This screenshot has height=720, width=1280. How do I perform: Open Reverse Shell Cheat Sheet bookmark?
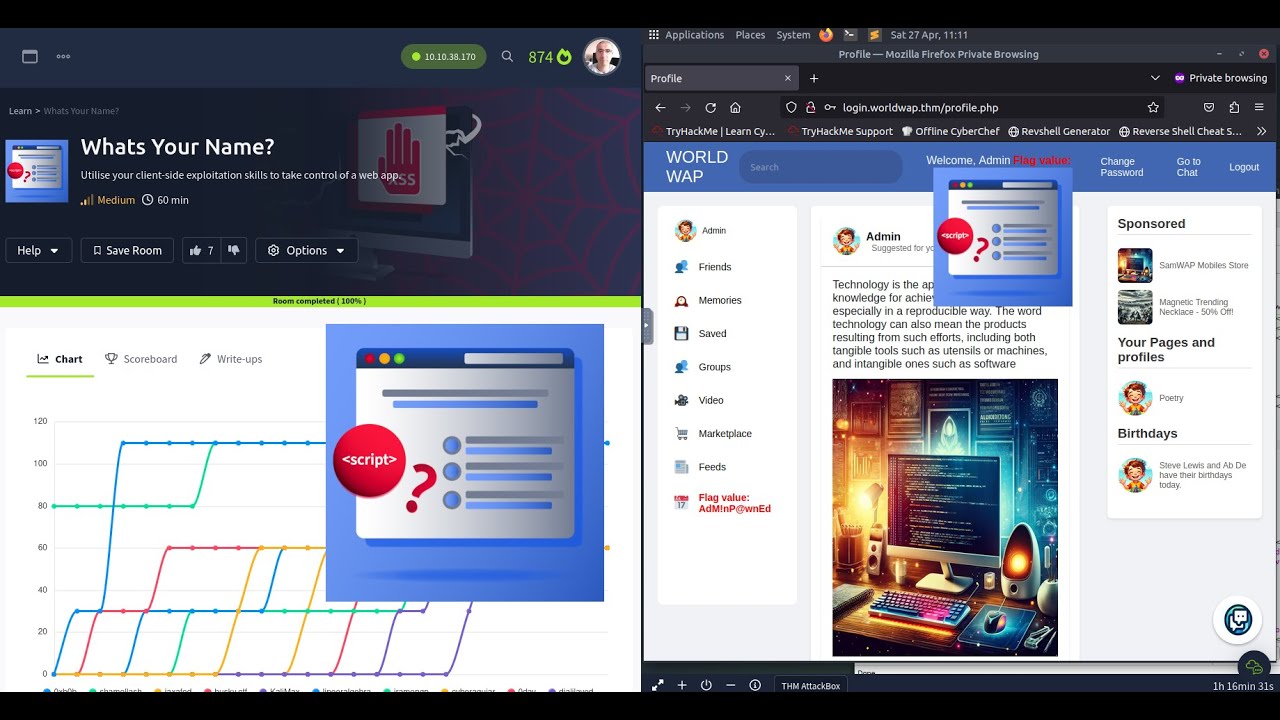(x=1180, y=131)
